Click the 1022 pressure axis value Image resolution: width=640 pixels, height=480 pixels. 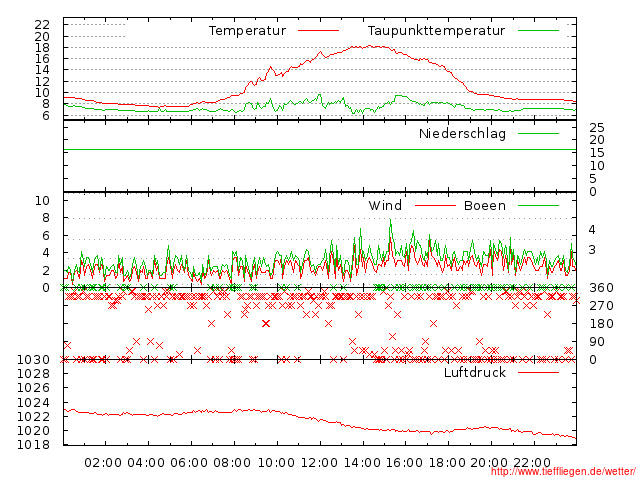coord(33,416)
